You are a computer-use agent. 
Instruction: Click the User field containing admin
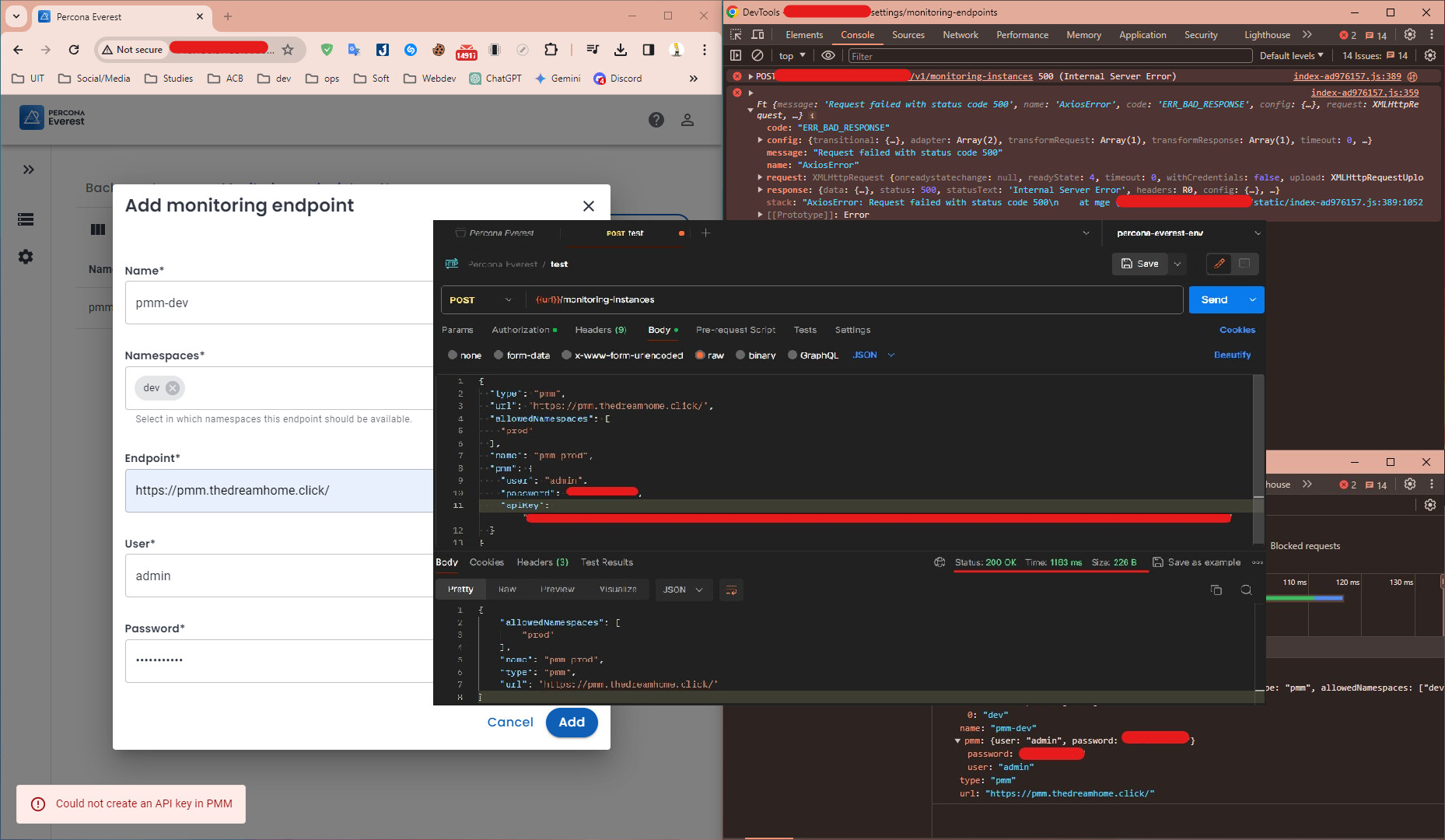pos(279,576)
